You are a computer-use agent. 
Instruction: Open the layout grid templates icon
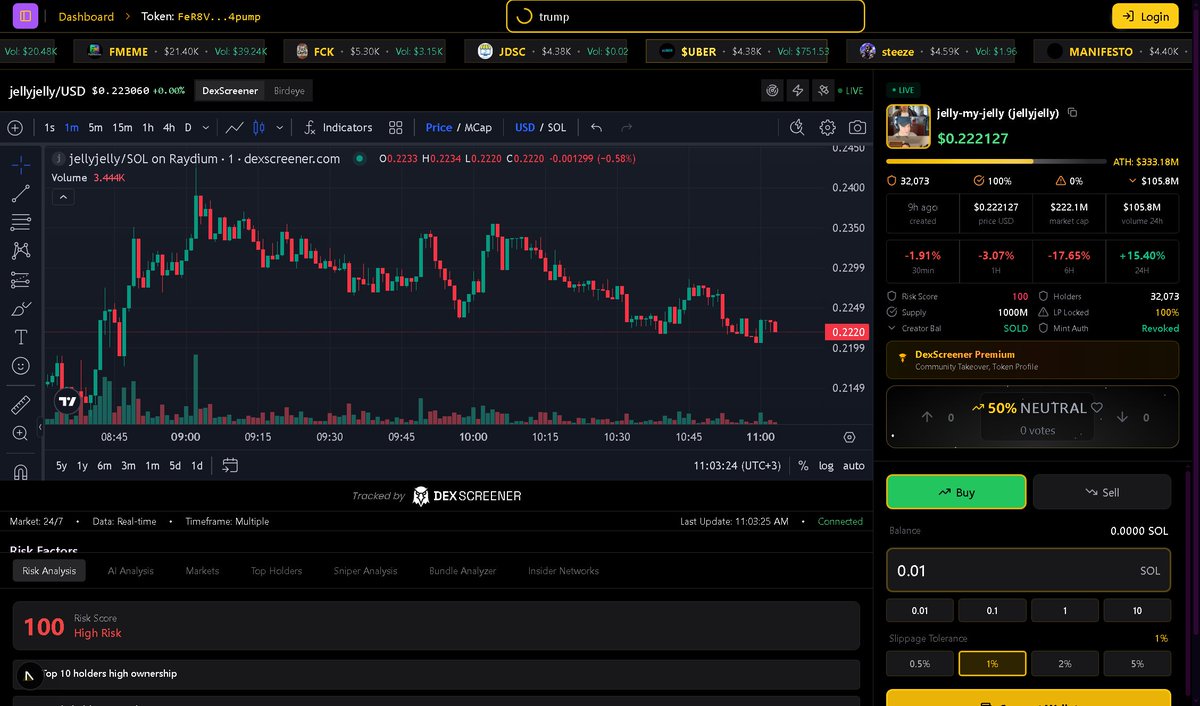click(396, 127)
